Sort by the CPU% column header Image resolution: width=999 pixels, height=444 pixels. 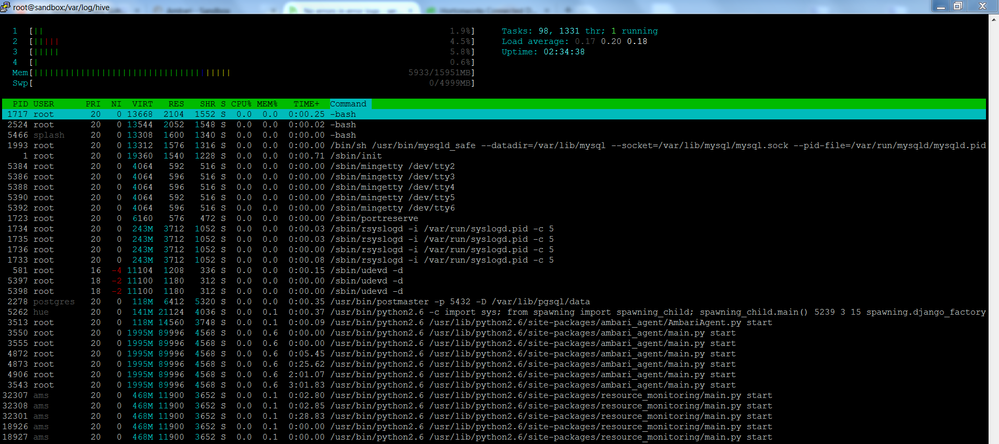tap(241, 104)
